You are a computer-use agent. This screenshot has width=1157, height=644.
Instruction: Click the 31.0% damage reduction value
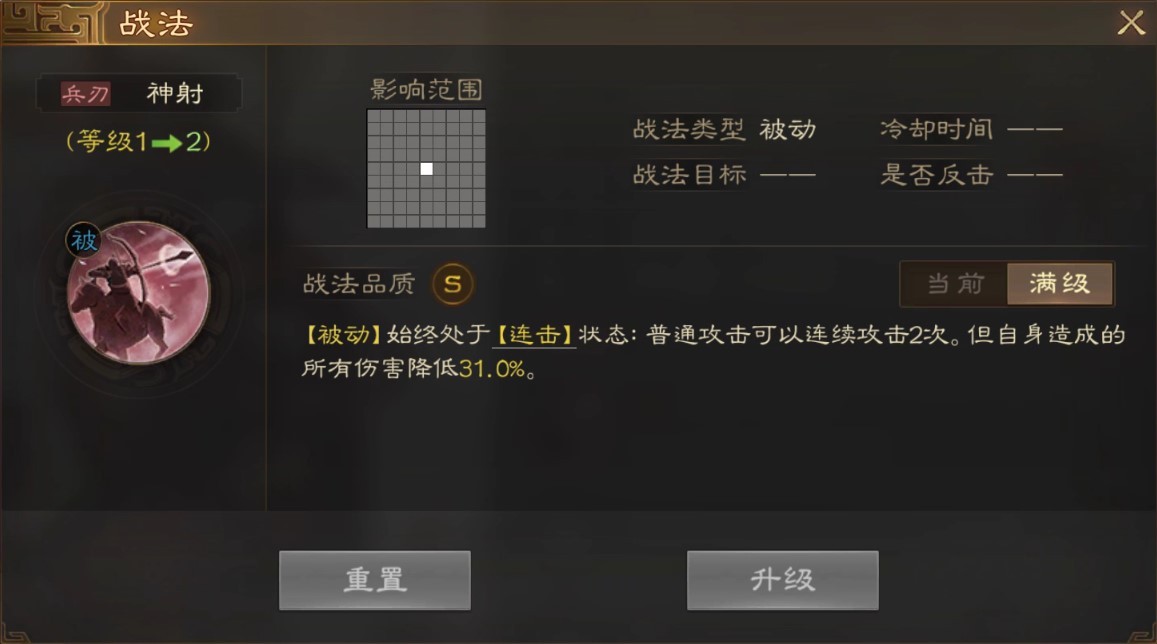491,368
